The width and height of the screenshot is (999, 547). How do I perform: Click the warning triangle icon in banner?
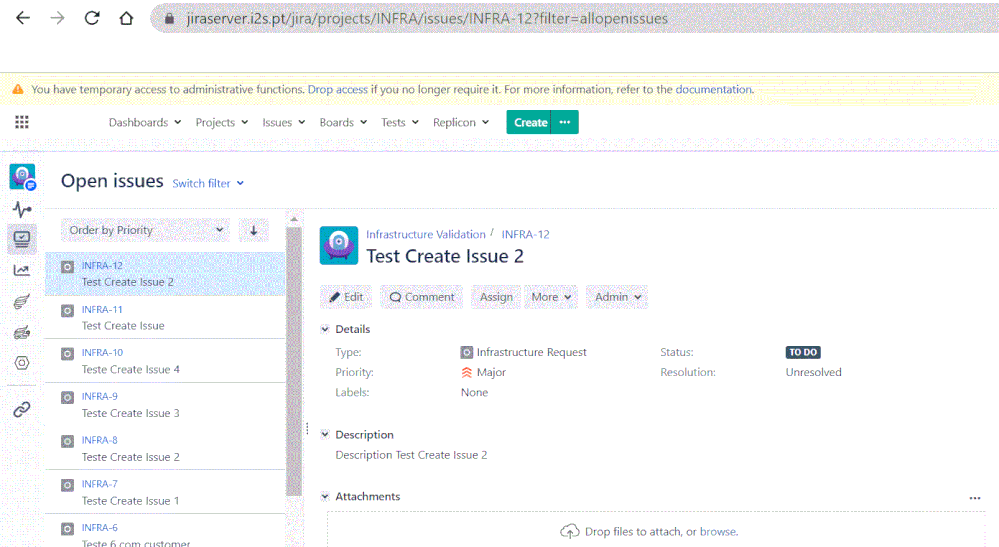(x=18, y=89)
